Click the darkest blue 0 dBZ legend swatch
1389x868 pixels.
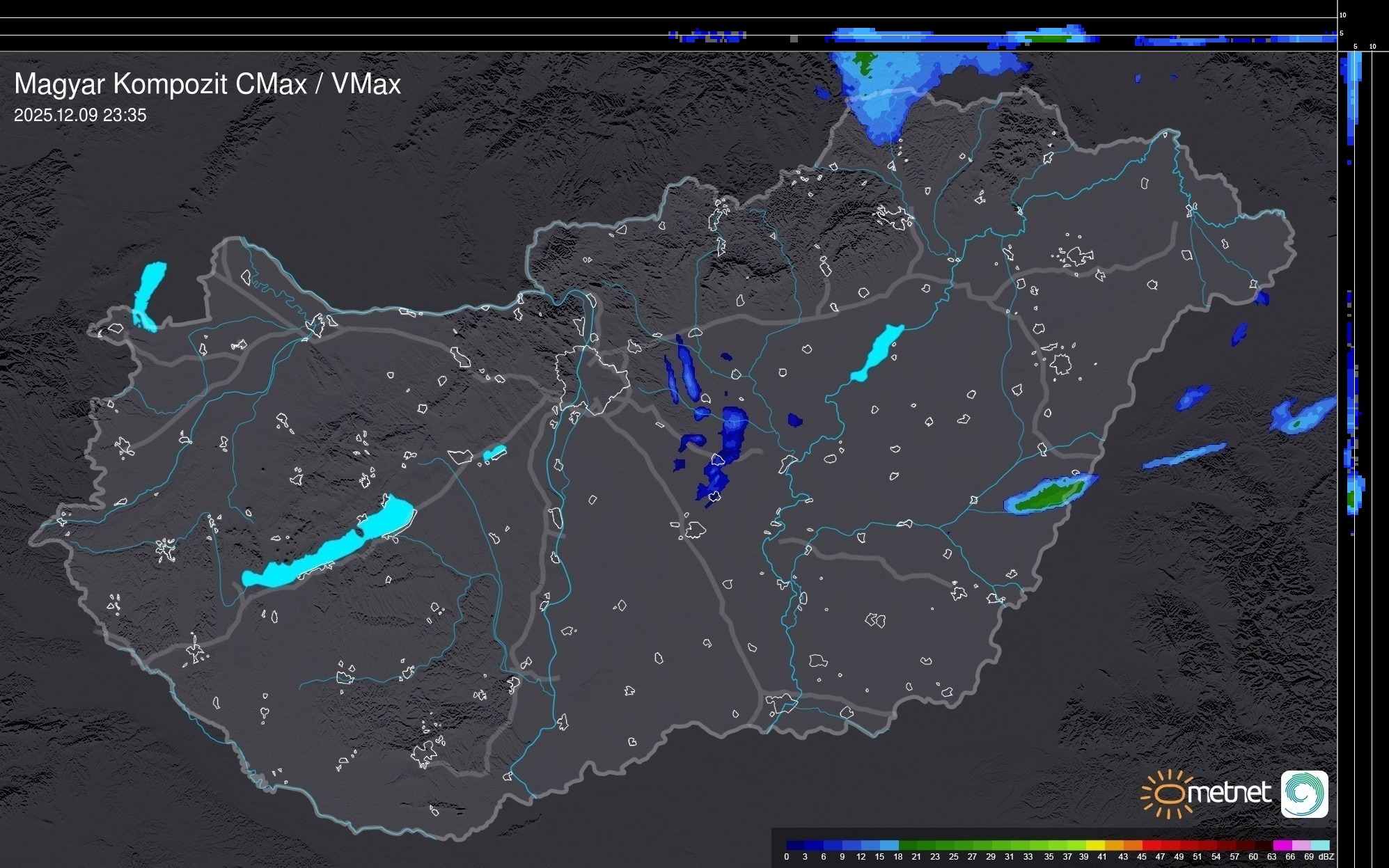795,845
